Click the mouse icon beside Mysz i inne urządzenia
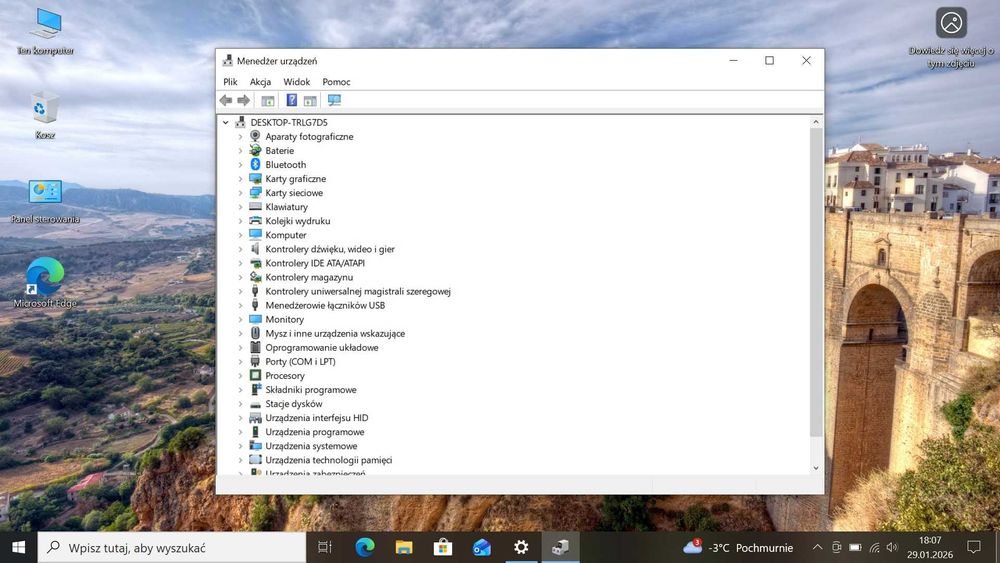The width and height of the screenshot is (1000, 563). [x=255, y=333]
